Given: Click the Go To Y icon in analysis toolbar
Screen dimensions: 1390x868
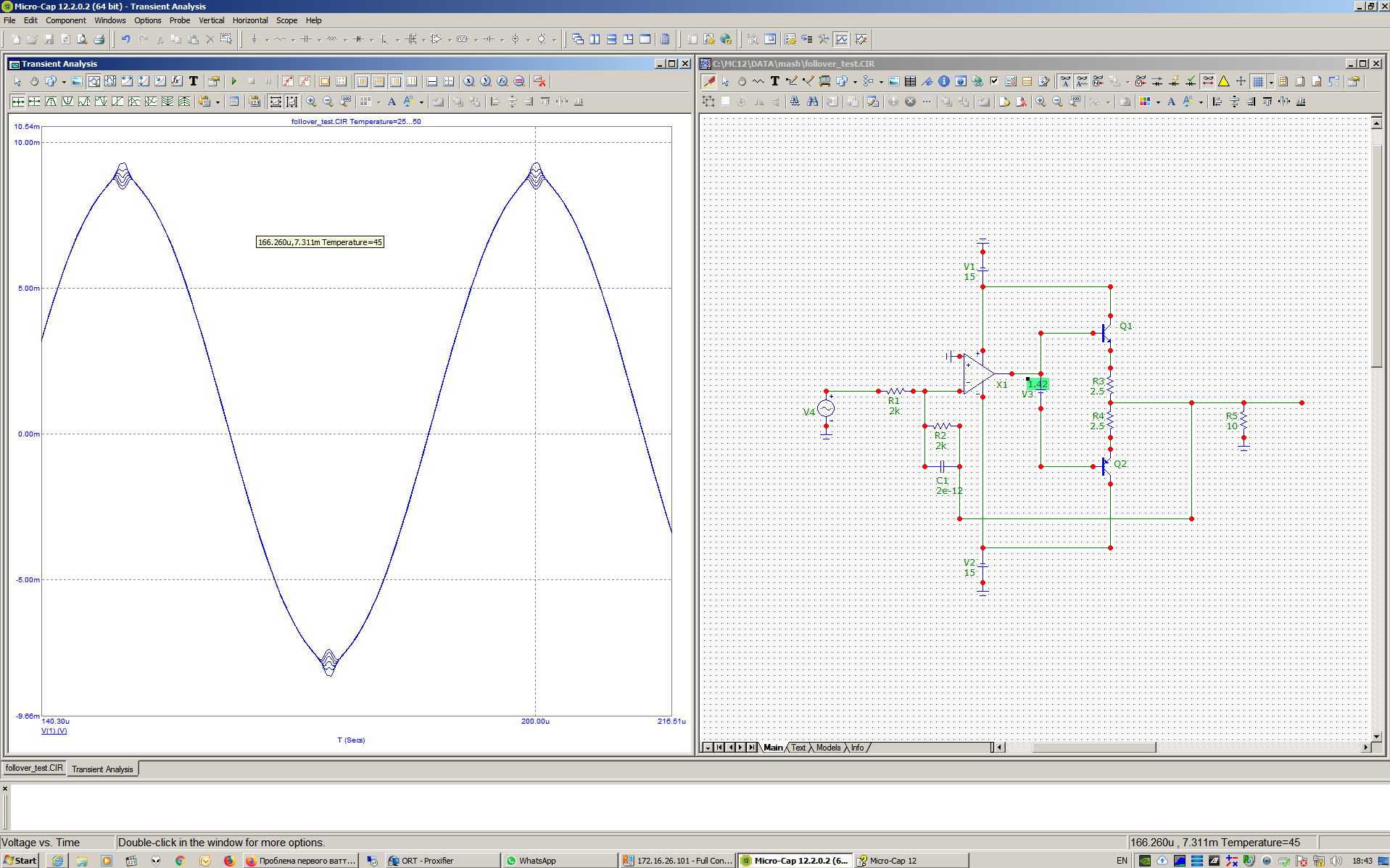Looking at the screenshot, I should (x=486, y=81).
